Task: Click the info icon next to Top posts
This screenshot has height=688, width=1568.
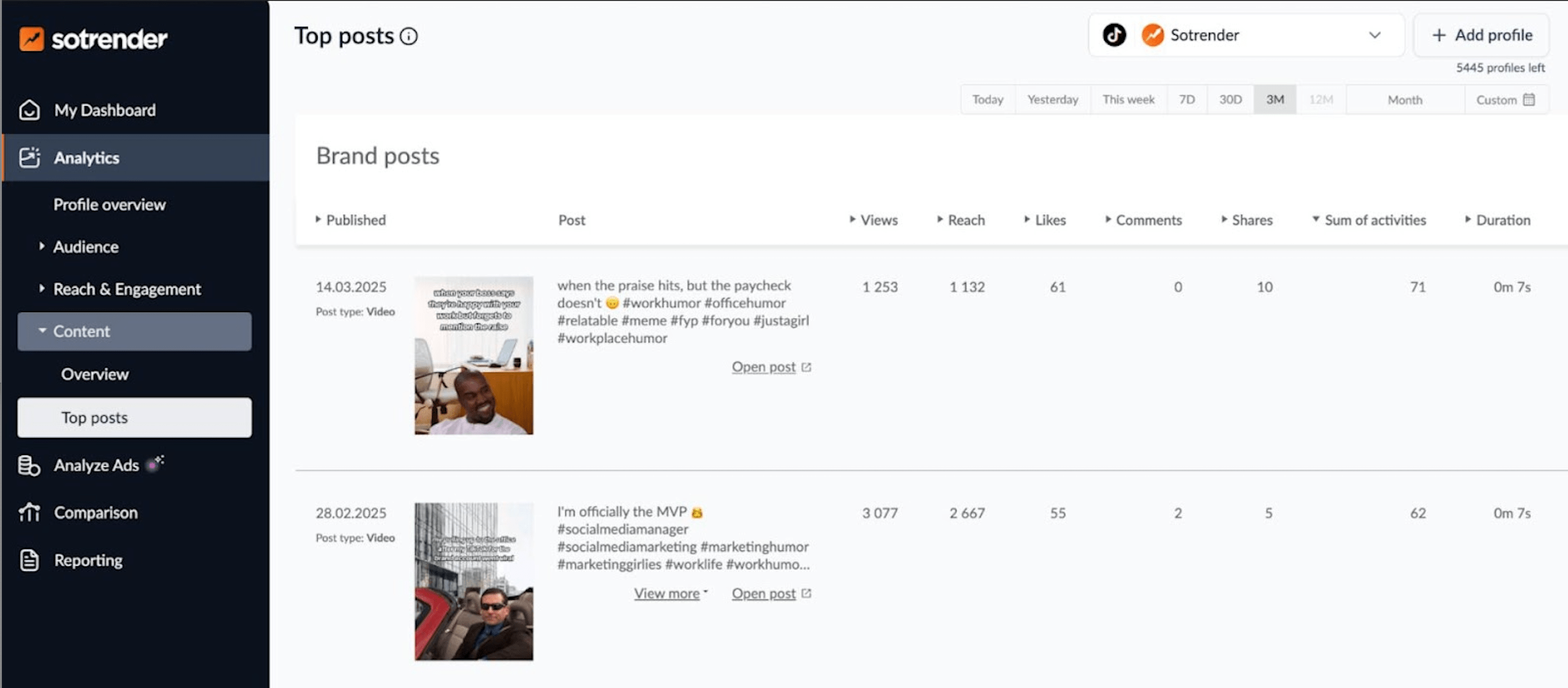Action: [x=409, y=36]
